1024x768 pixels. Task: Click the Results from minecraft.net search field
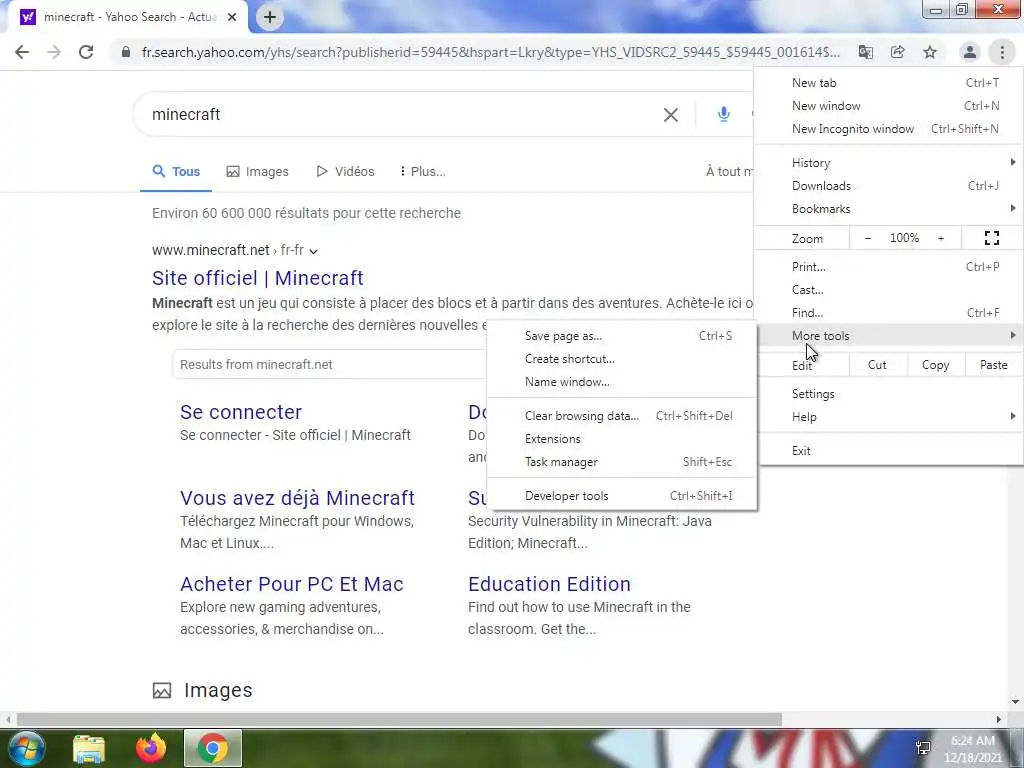[330, 364]
